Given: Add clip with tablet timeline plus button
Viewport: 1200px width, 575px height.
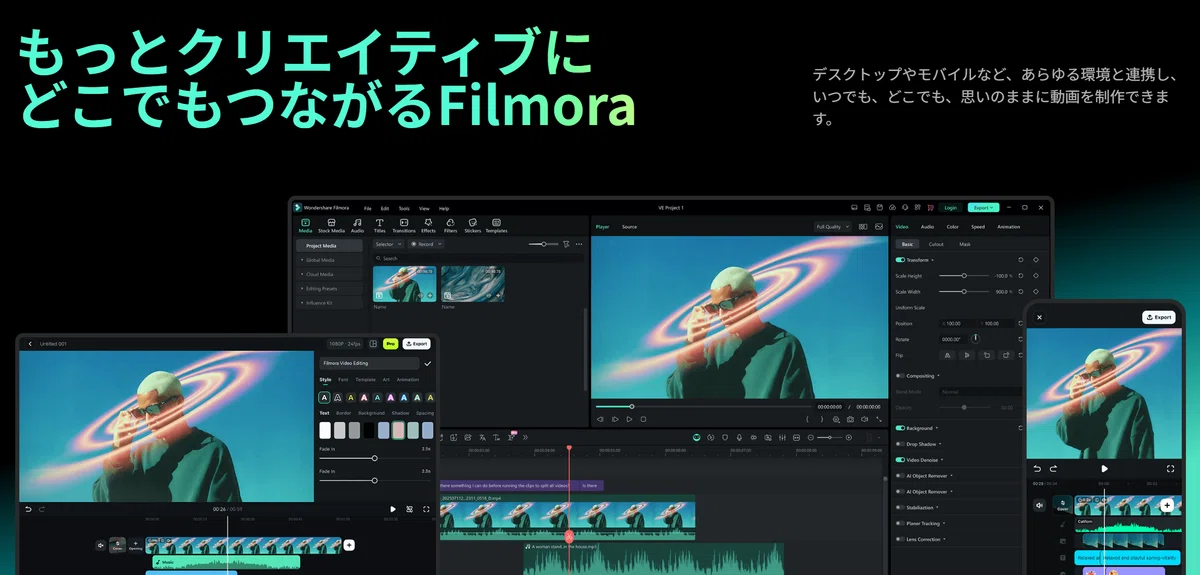Looking at the screenshot, I should click(349, 545).
